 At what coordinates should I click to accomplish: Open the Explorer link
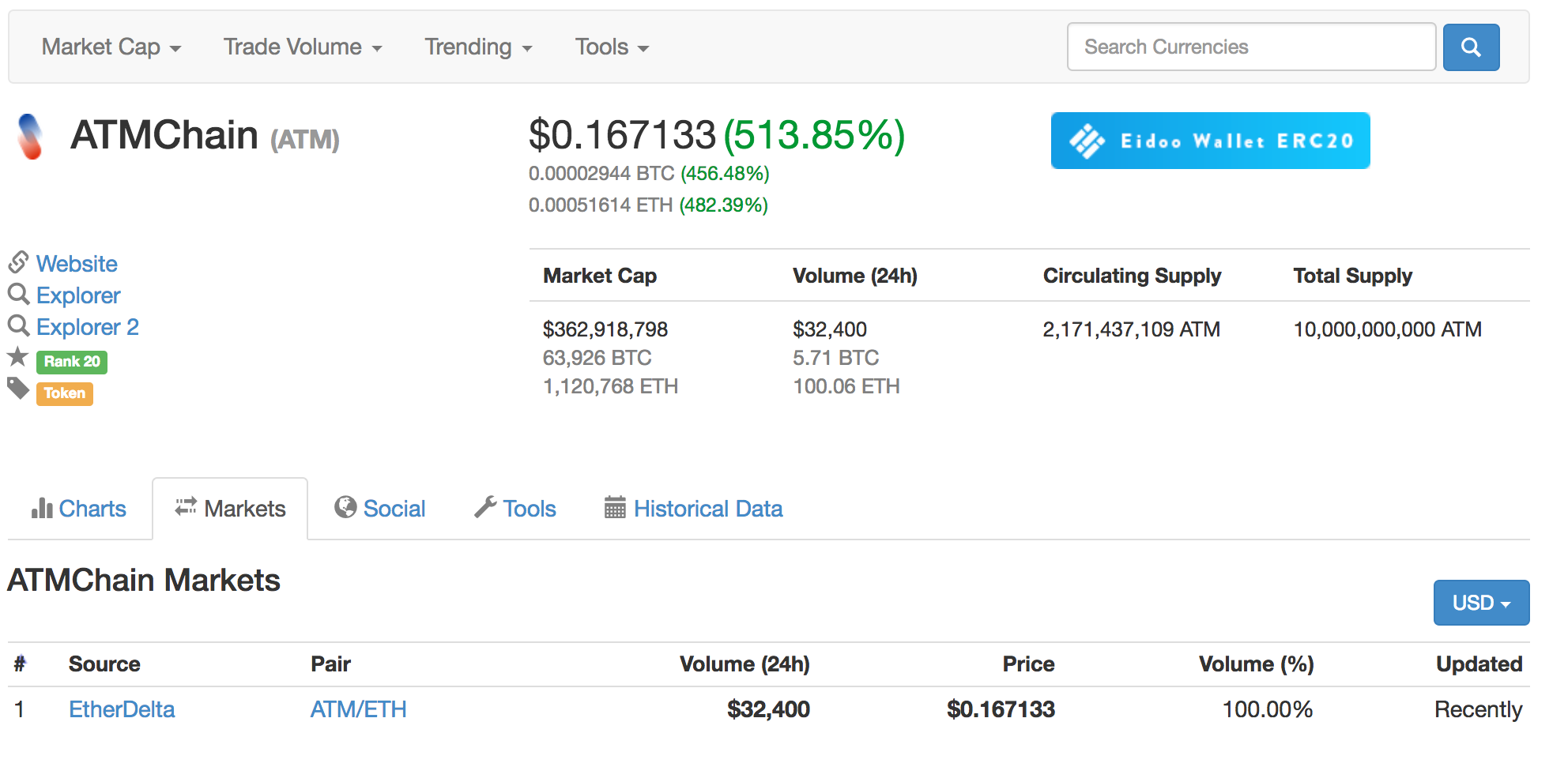78,295
